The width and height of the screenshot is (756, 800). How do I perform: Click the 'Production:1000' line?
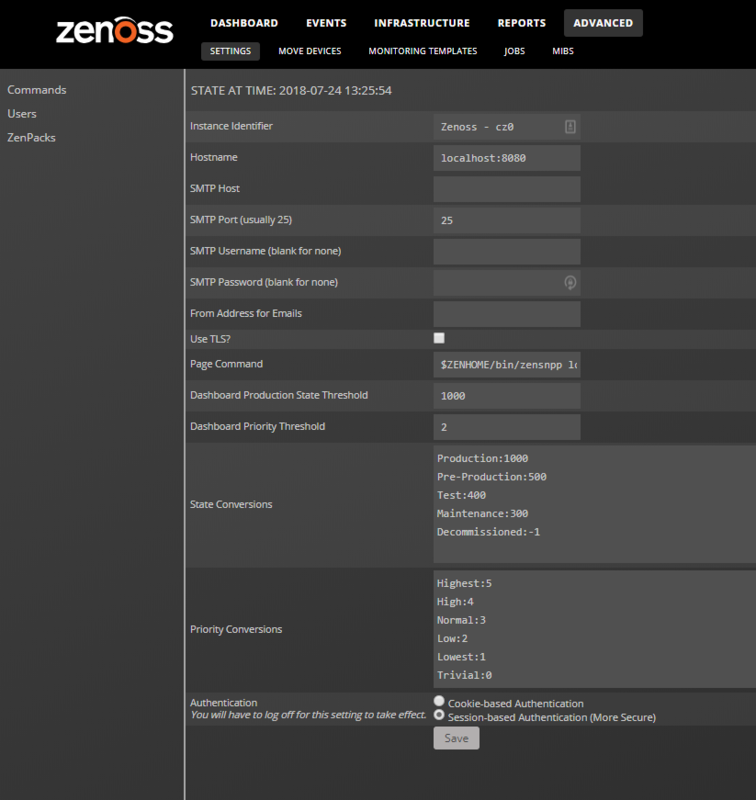coord(483,458)
